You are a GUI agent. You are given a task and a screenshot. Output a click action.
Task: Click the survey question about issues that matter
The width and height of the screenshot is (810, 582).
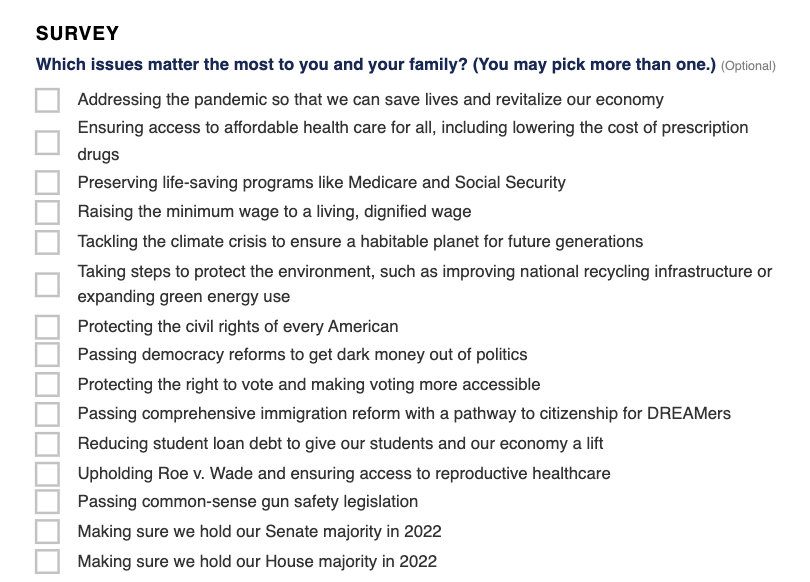point(376,65)
